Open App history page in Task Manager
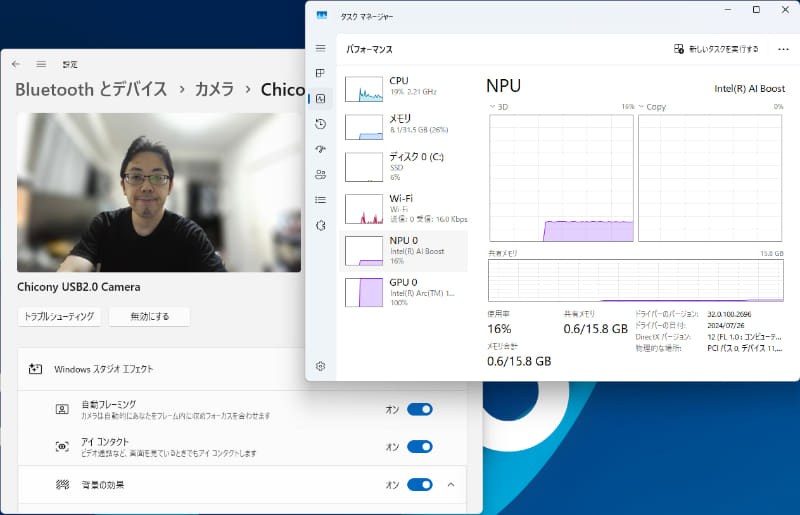 [x=320, y=124]
